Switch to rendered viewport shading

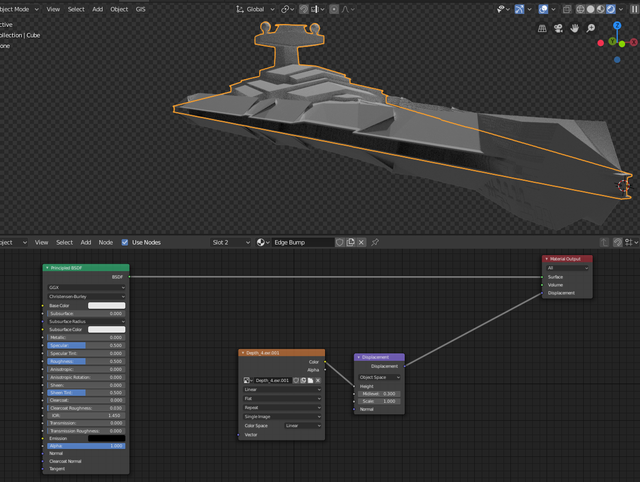(611, 9)
